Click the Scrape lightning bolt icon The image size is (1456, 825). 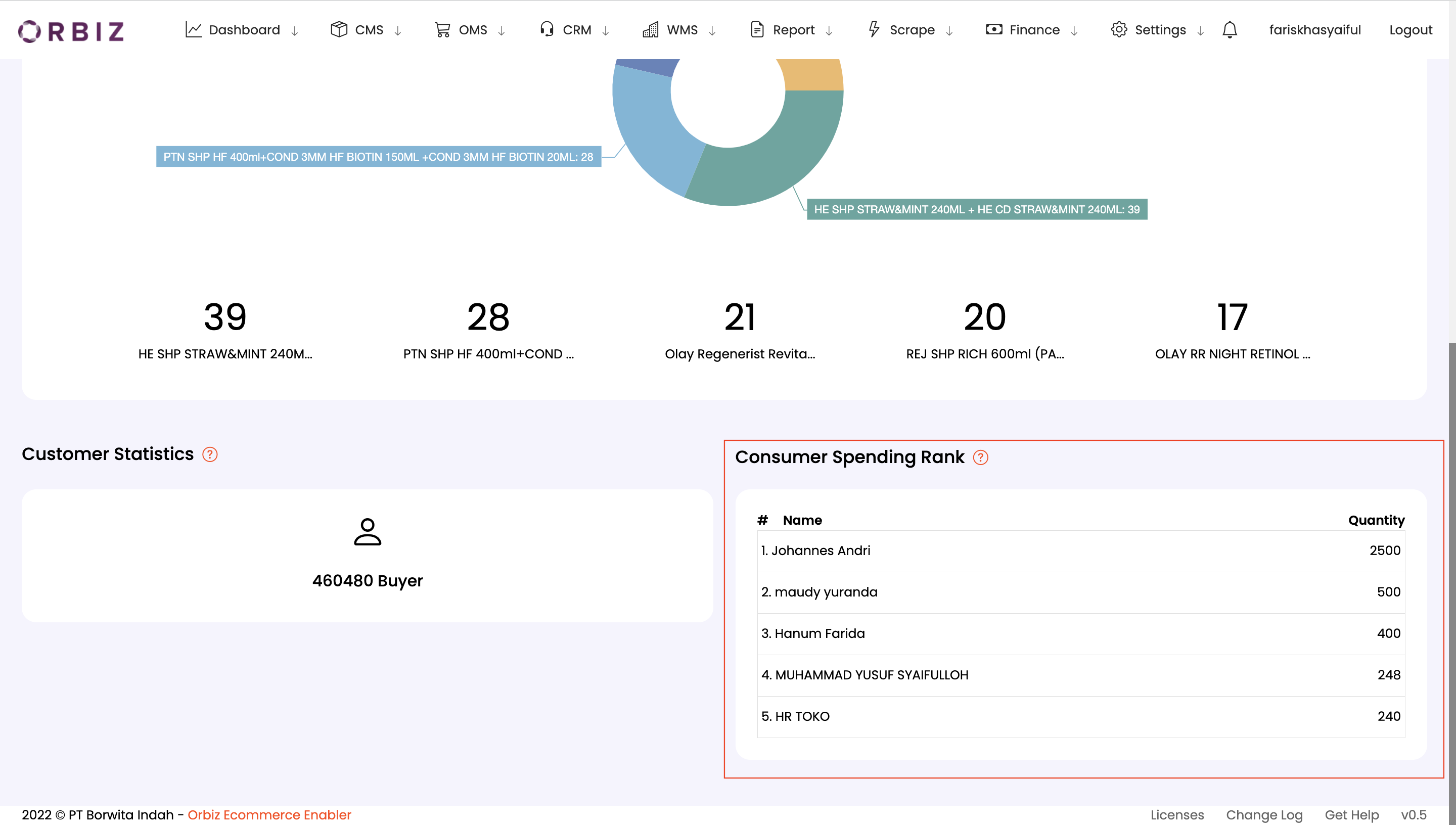pyautogui.click(x=874, y=29)
